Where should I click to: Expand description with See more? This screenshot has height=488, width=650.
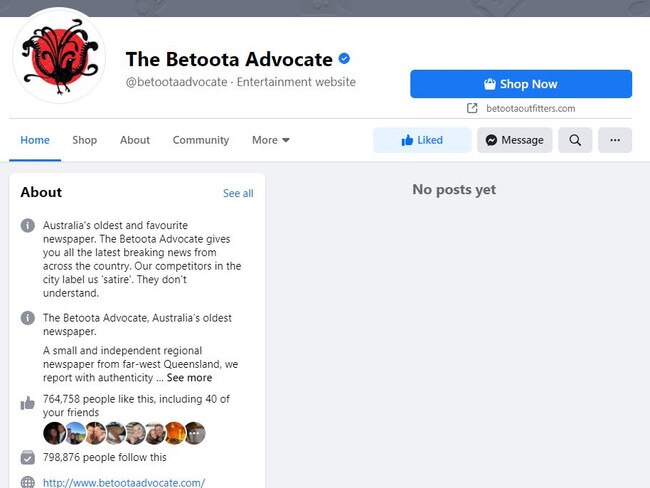click(189, 378)
